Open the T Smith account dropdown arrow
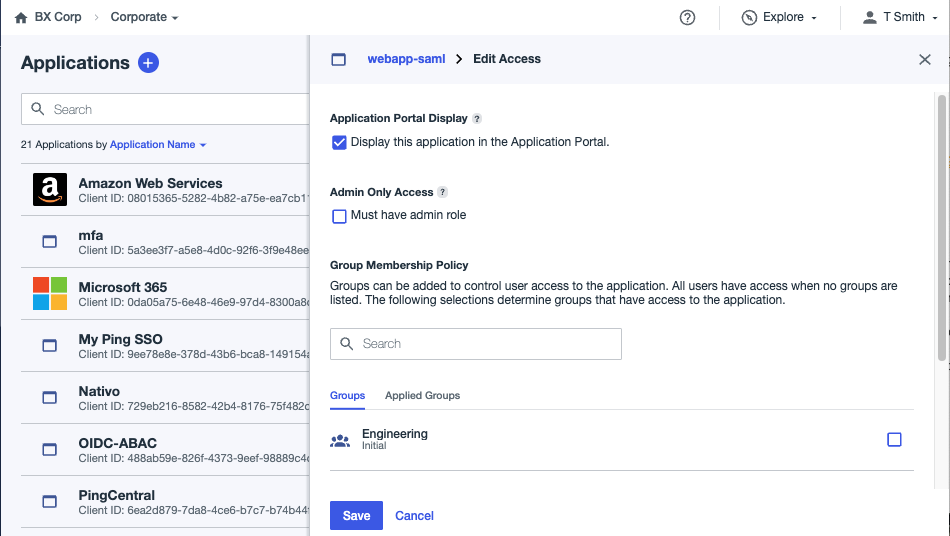Image resolution: width=950 pixels, height=536 pixels. tap(935, 18)
